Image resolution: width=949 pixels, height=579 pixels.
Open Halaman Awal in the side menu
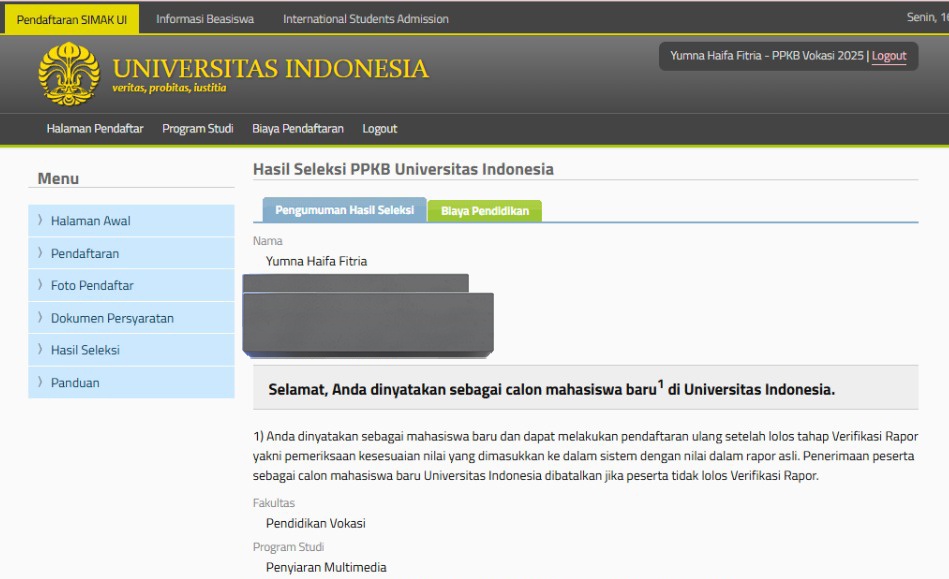click(x=131, y=221)
